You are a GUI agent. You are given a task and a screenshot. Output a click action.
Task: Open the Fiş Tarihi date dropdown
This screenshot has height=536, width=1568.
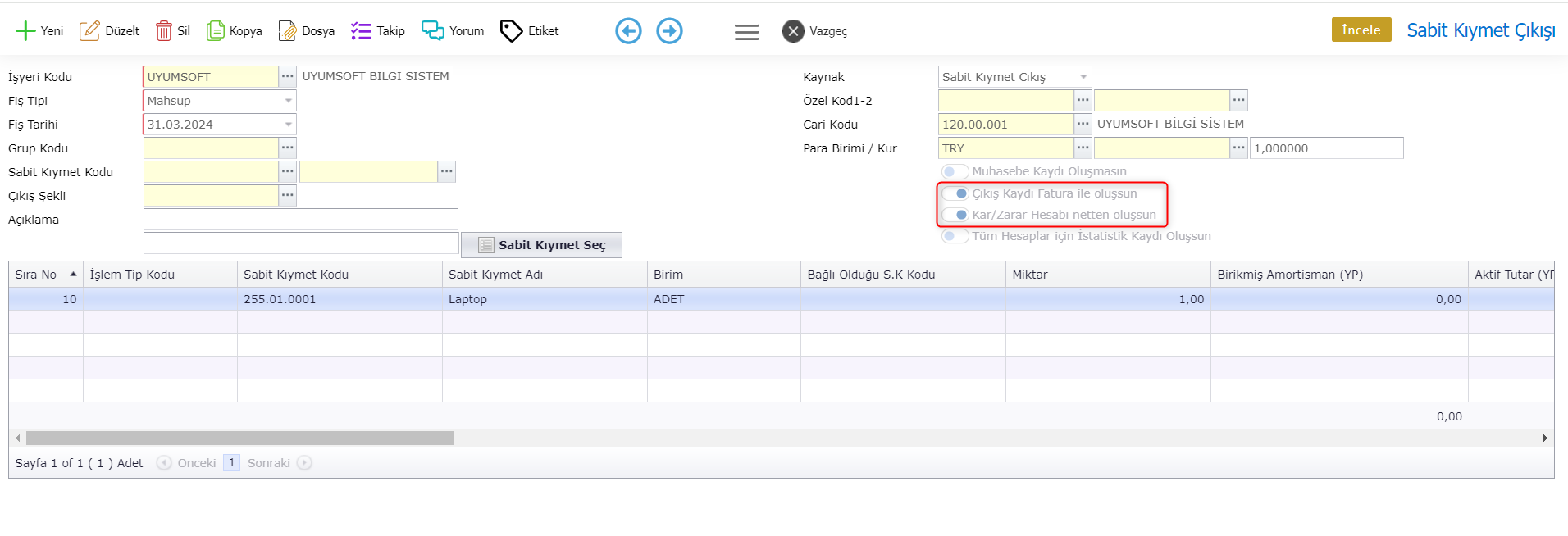click(x=288, y=125)
